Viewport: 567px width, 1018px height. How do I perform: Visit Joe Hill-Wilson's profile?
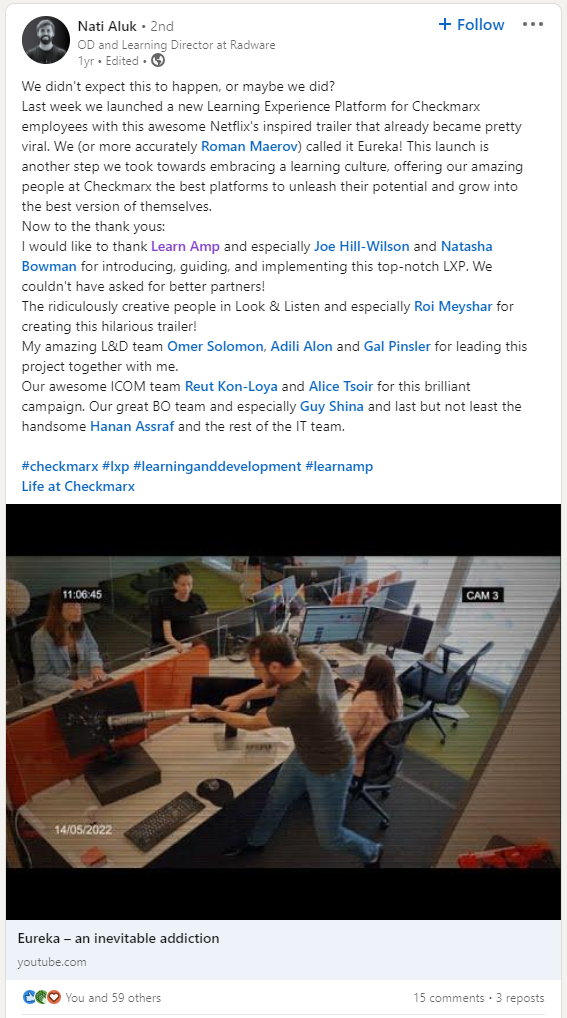(362, 246)
